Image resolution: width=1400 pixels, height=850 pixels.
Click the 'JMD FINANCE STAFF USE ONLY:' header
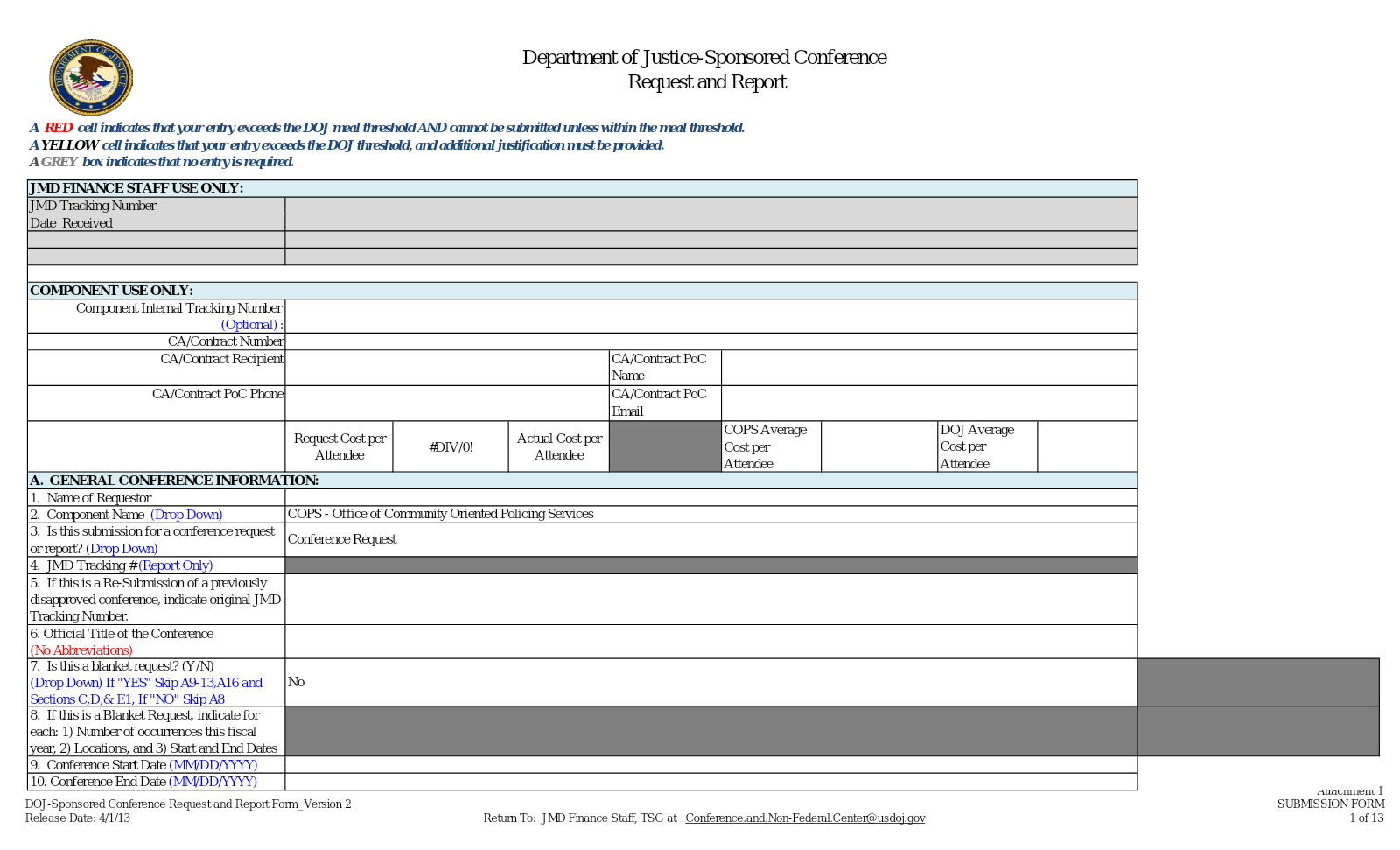pos(136,188)
